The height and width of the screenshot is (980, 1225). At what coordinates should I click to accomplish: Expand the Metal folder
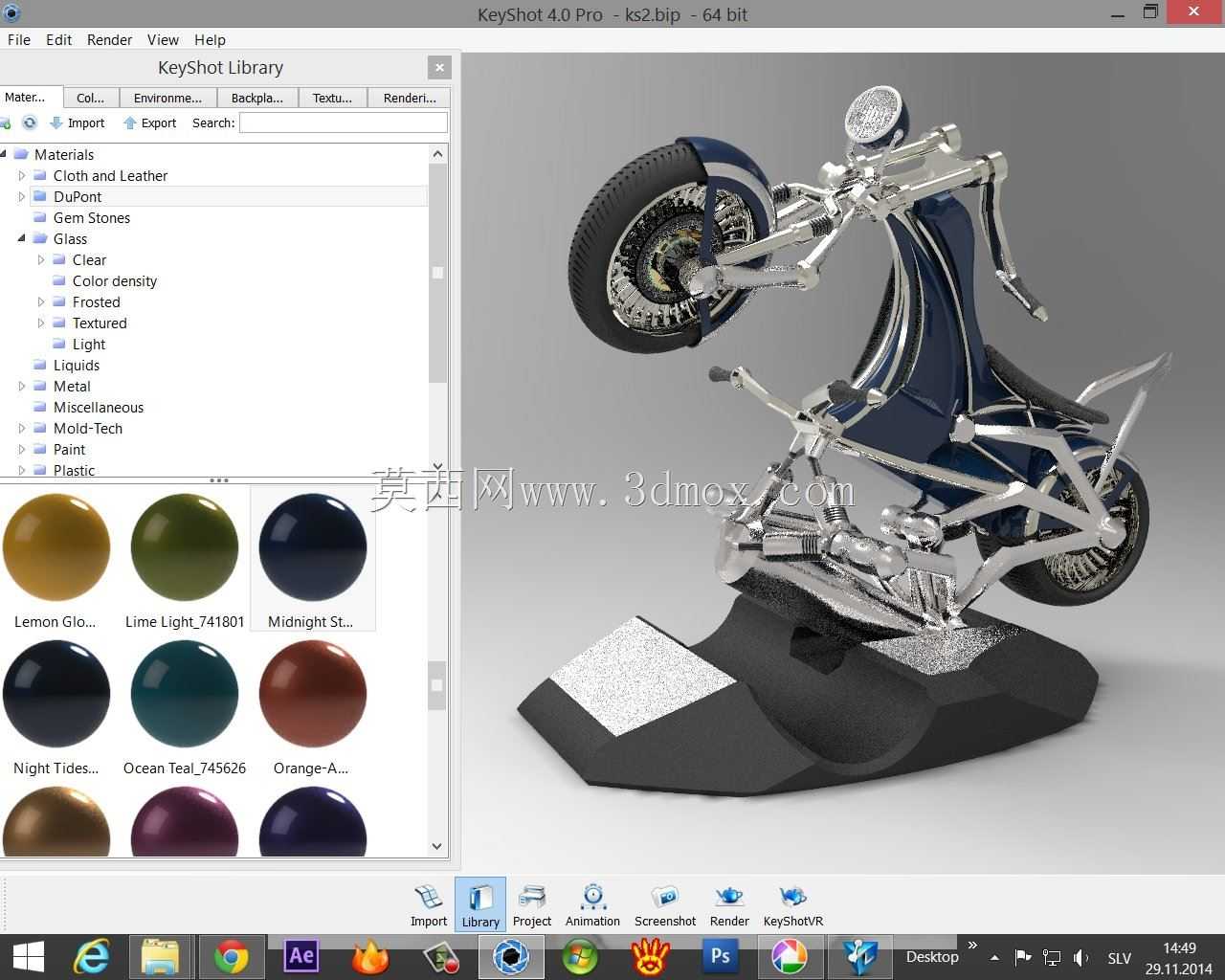[x=21, y=386]
